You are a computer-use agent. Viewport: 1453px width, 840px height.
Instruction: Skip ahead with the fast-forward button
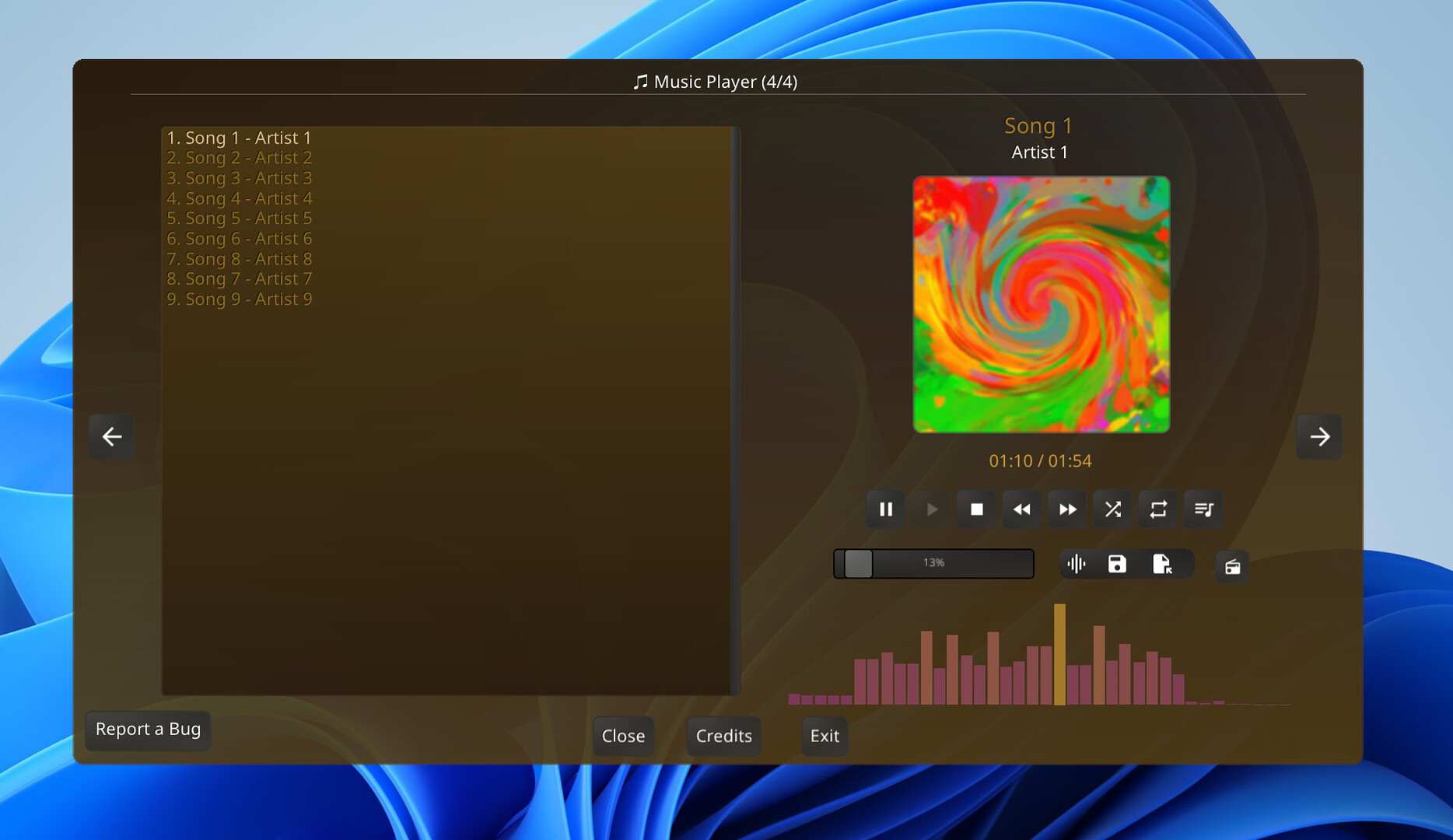click(x=1067, y=509)
